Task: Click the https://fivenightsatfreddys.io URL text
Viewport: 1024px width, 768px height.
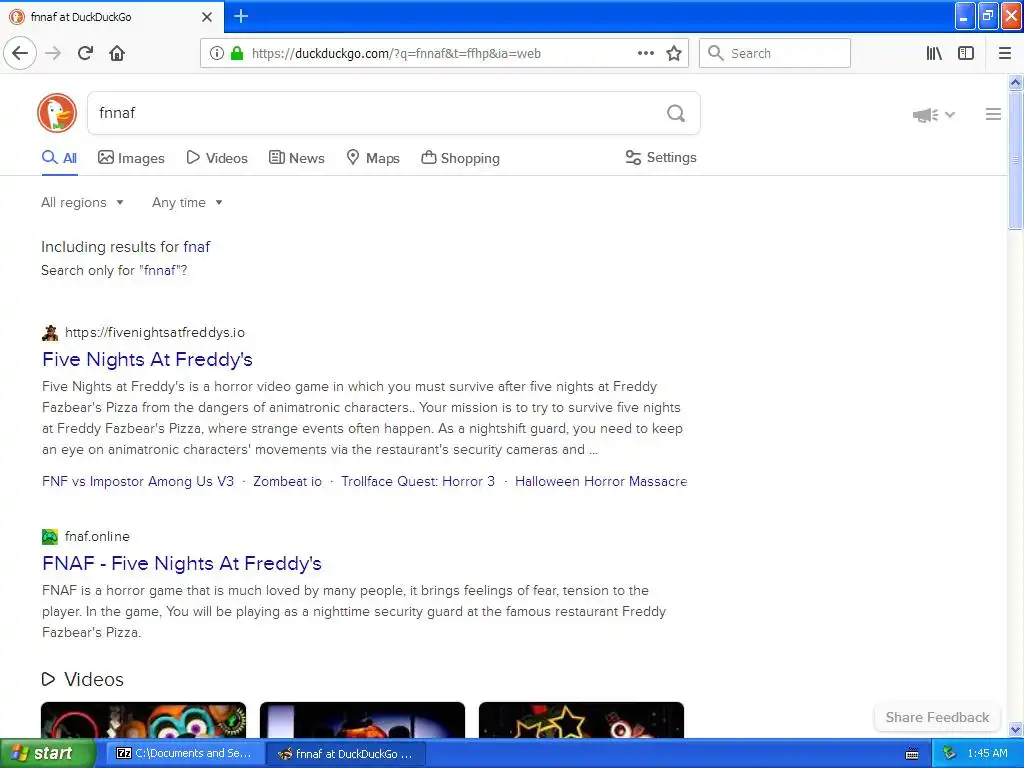Action: (155, 332)
